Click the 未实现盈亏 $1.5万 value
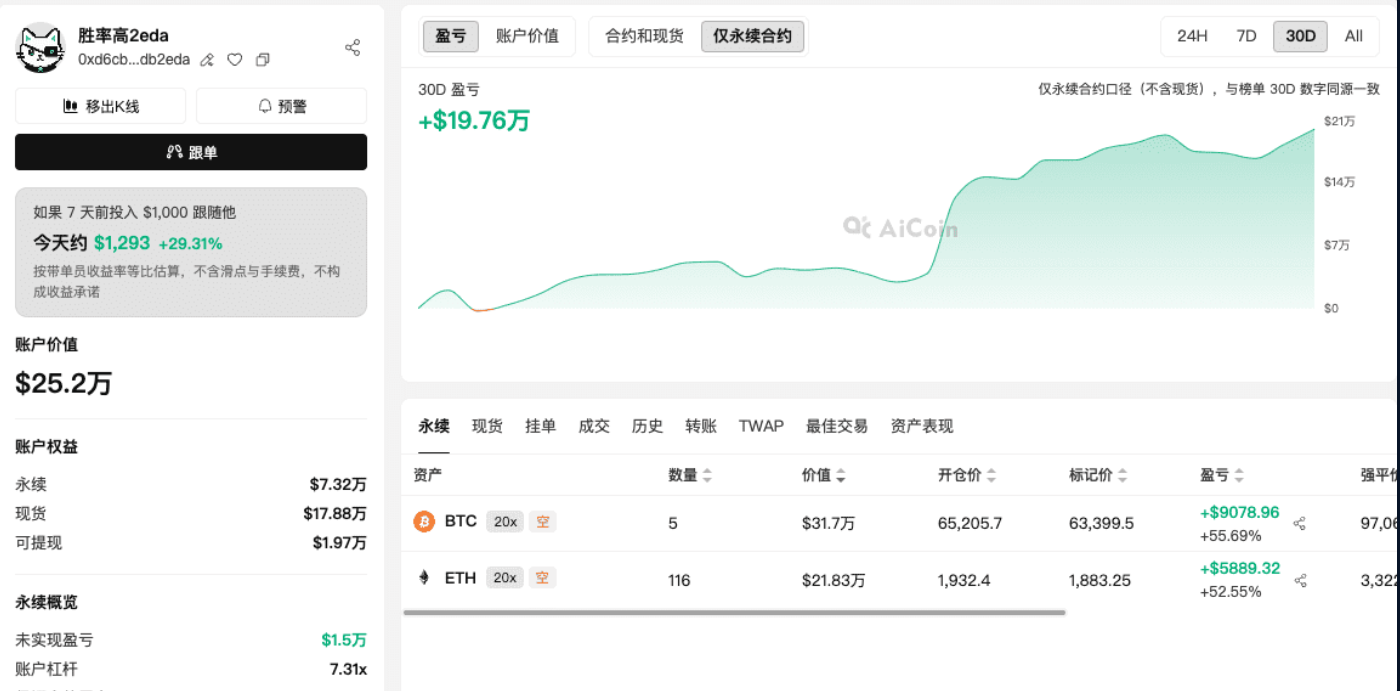The height and width of the screenshot is (691, 1400). click(344, 640)
